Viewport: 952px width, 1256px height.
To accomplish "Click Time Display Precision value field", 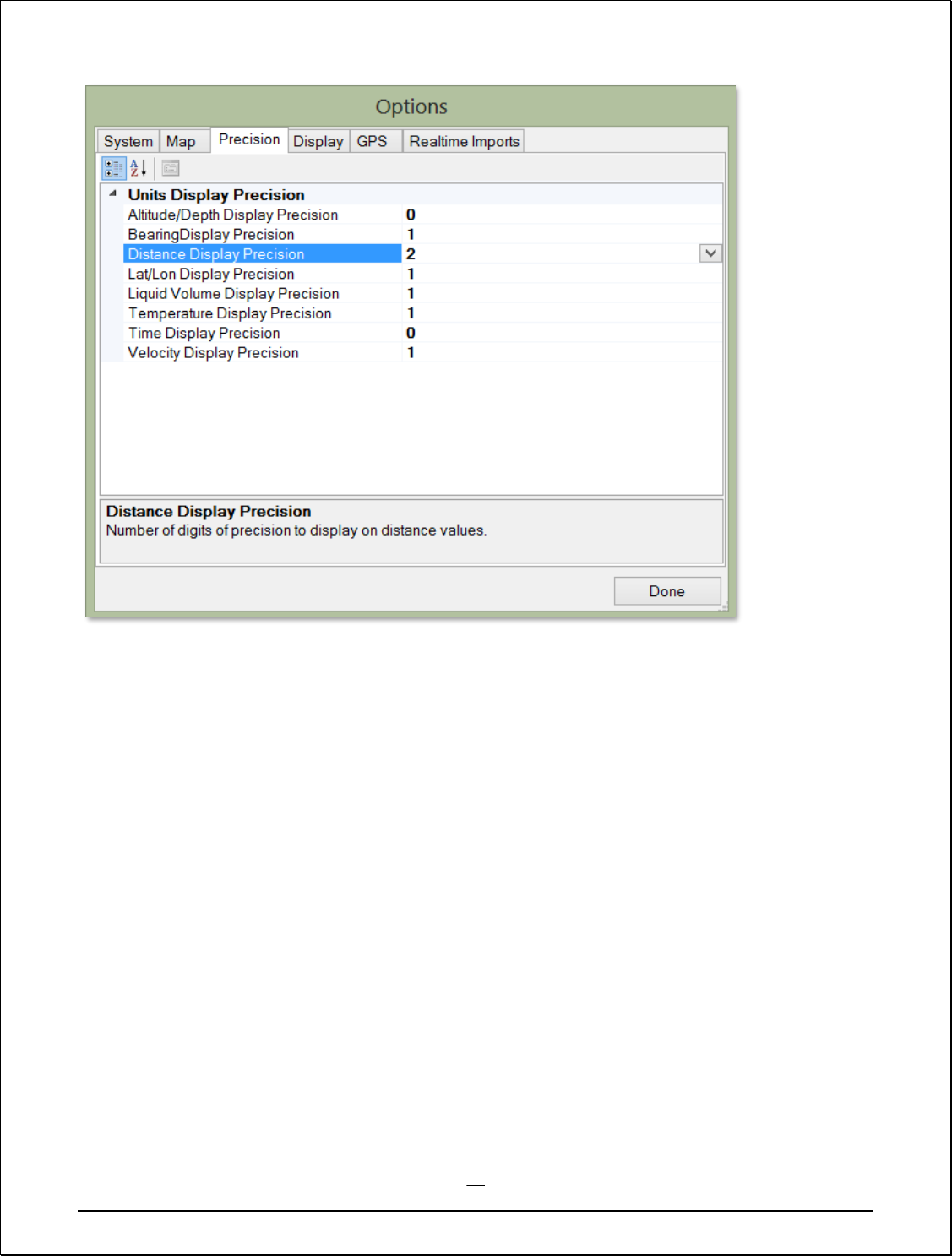I will pyautogui.click(x=562, y=333).
